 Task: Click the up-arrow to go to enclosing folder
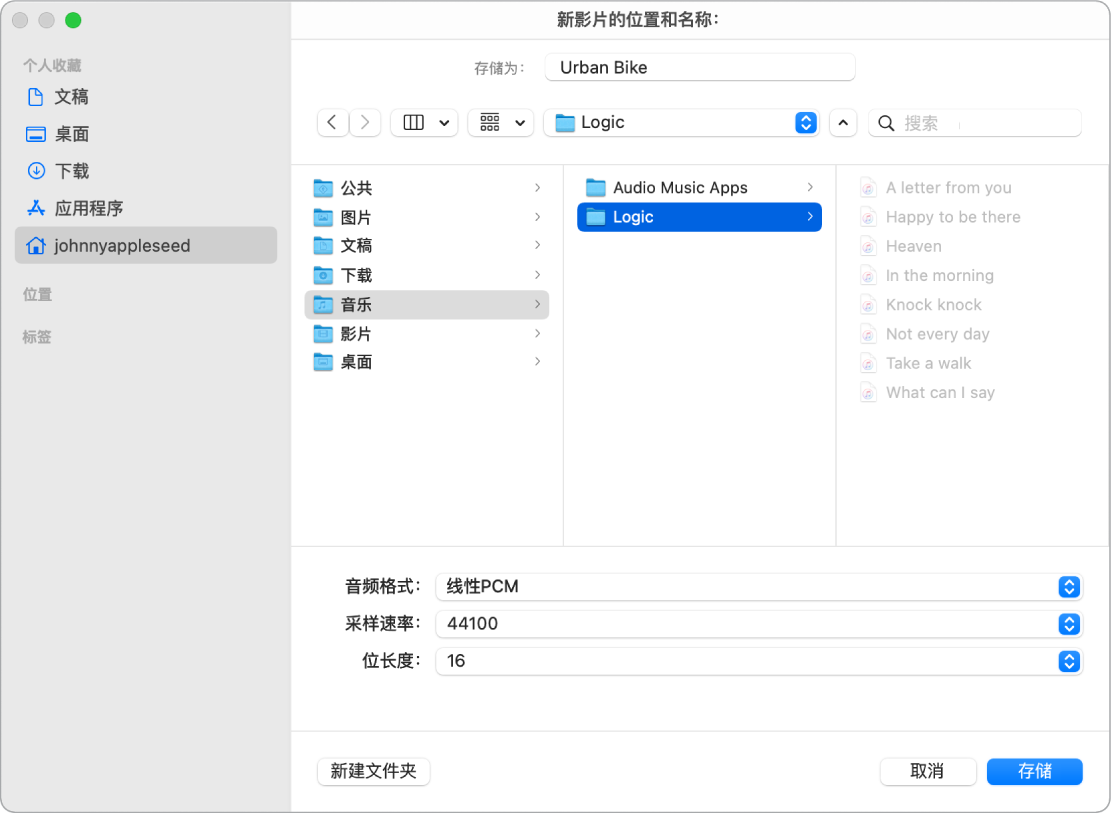click(843, 122)
